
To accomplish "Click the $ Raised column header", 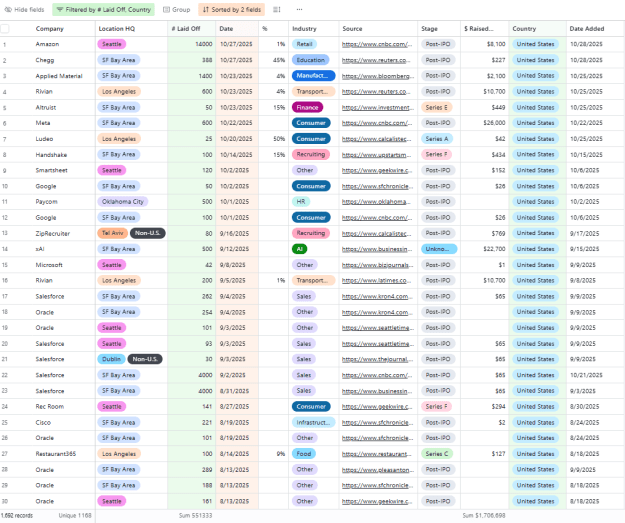I will coord(484,29).
